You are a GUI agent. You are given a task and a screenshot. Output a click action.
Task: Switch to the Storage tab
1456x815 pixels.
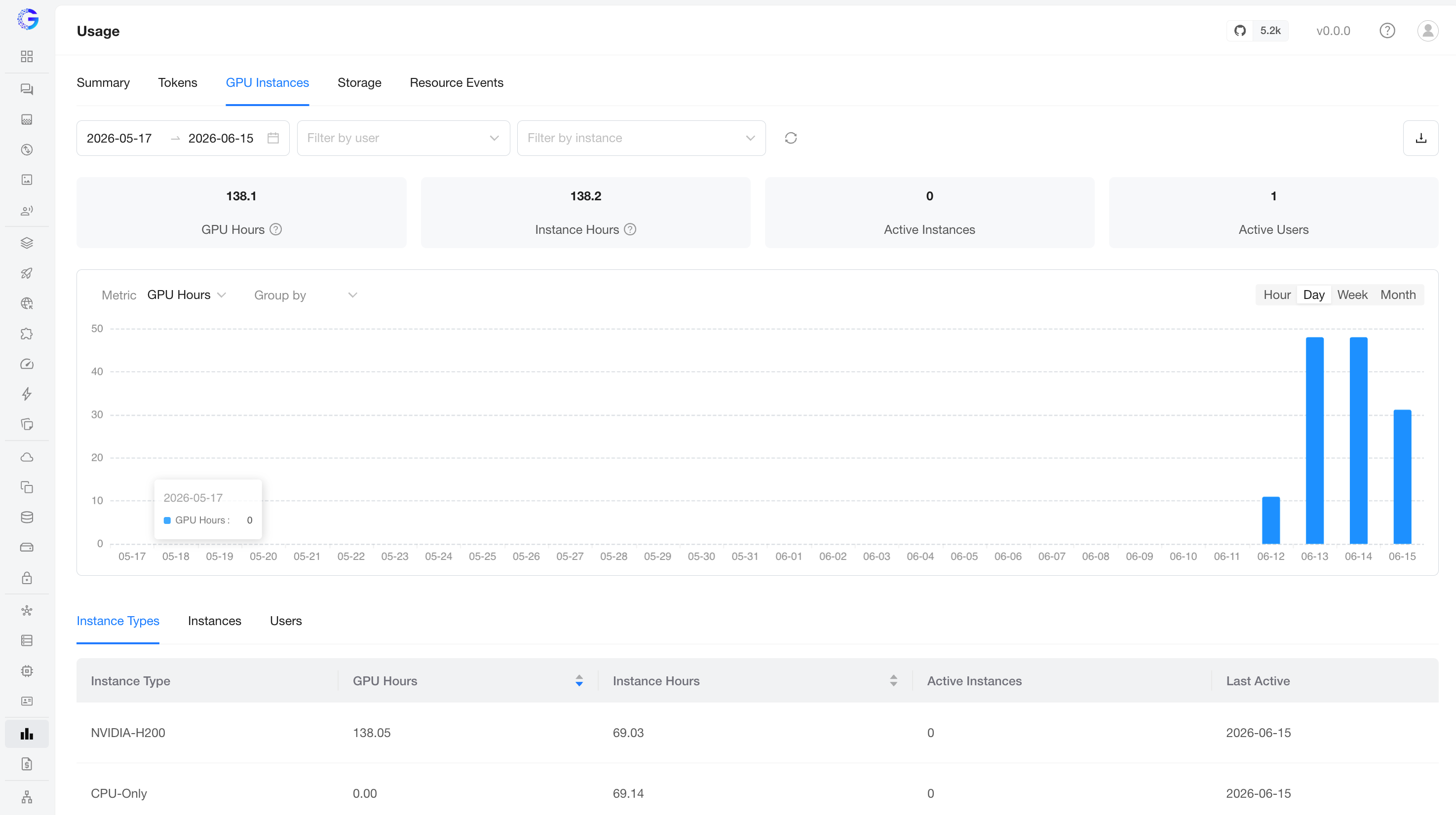coord(359,82)
